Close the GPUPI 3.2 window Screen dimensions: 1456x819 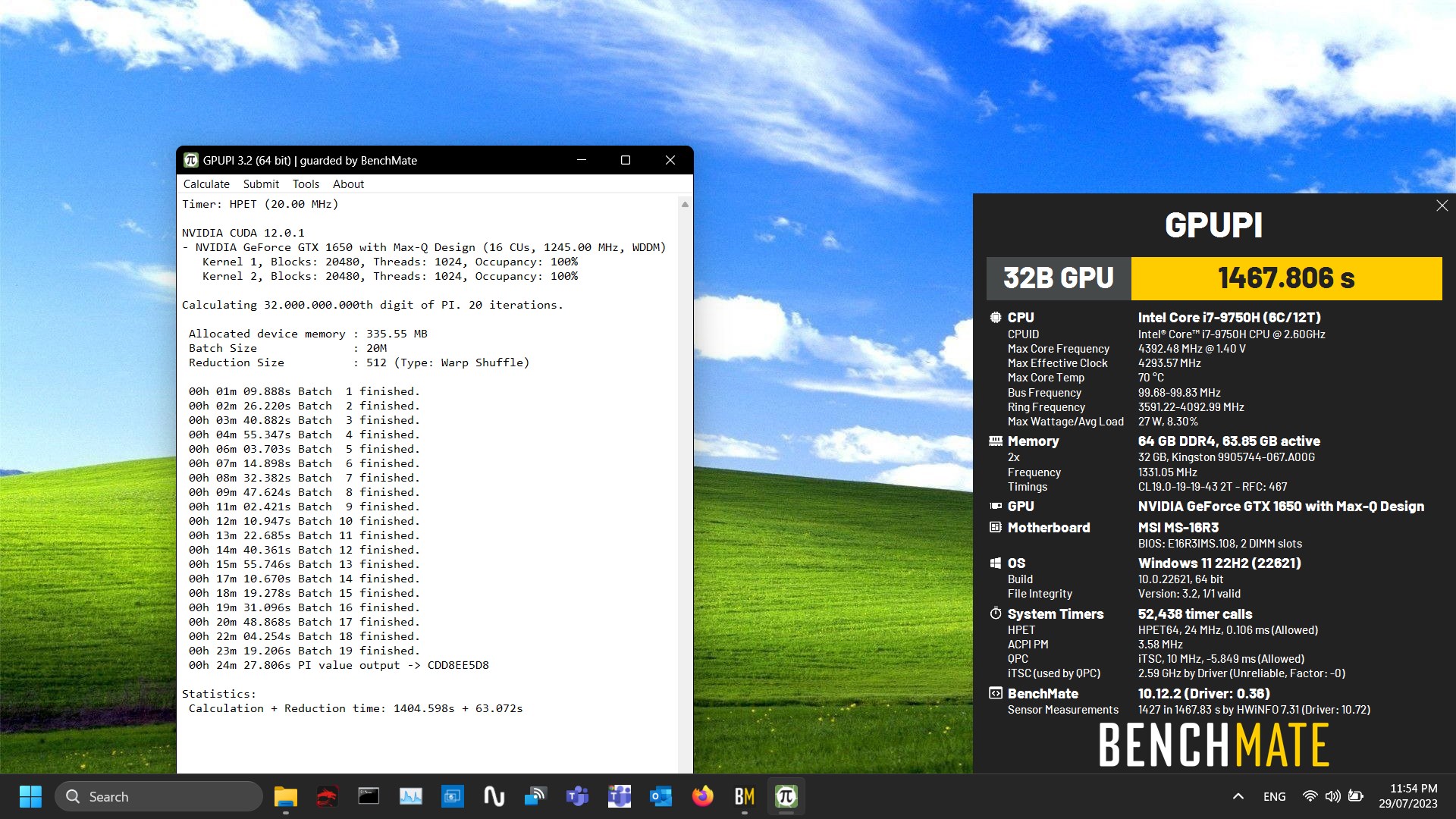[x=670, y=160]
